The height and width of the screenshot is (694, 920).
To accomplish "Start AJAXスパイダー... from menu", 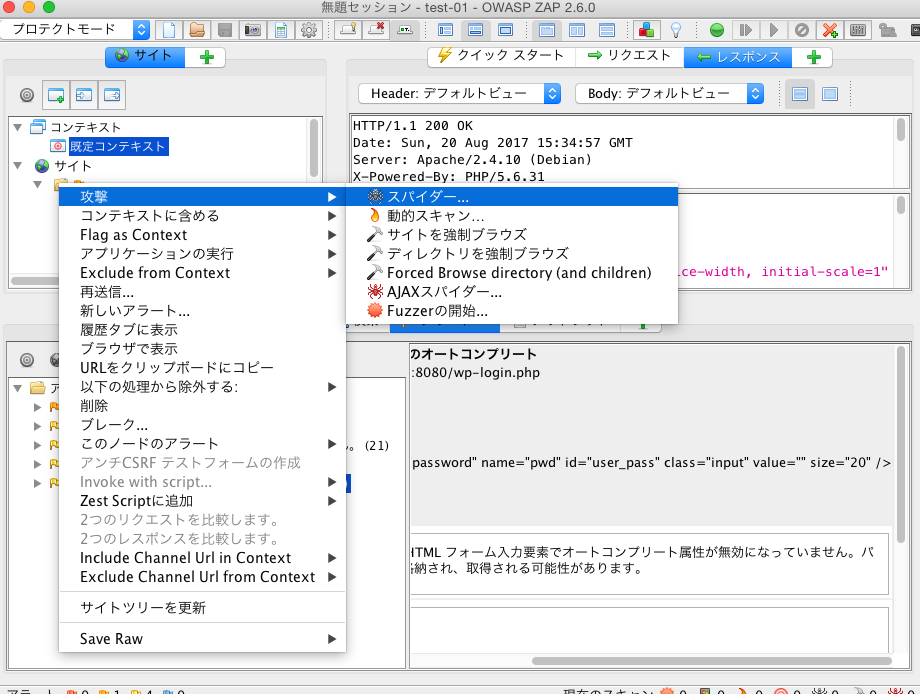I will point(512,292).
